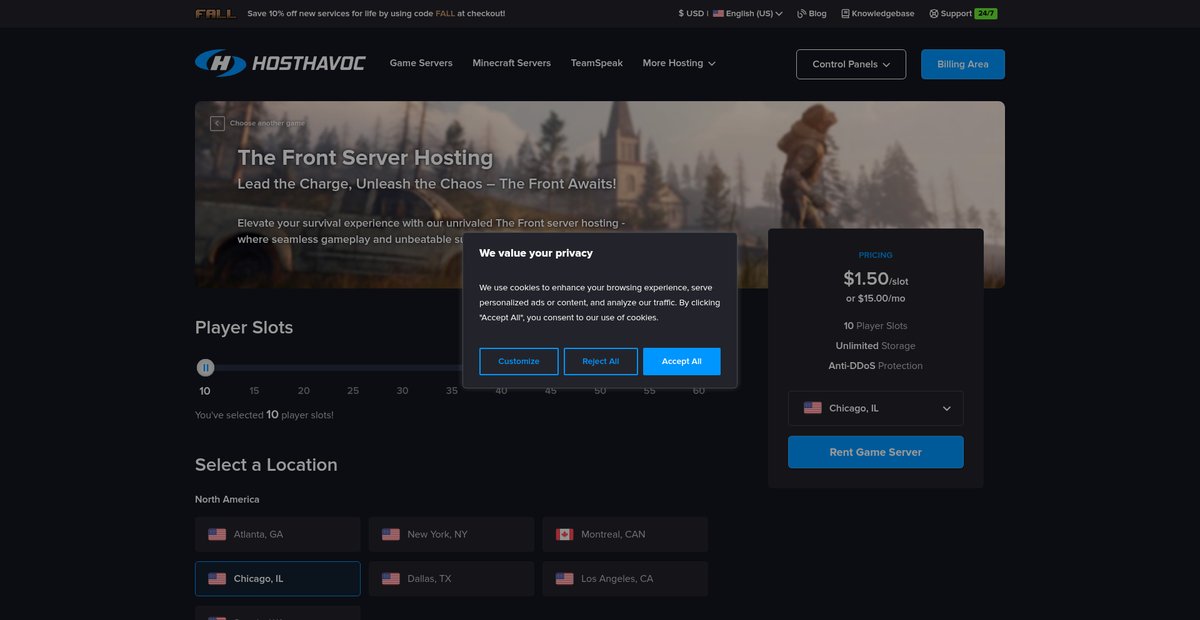Click the Anti-DDoS Protection text
1200x620 pixels.
(x=876, y=366)
